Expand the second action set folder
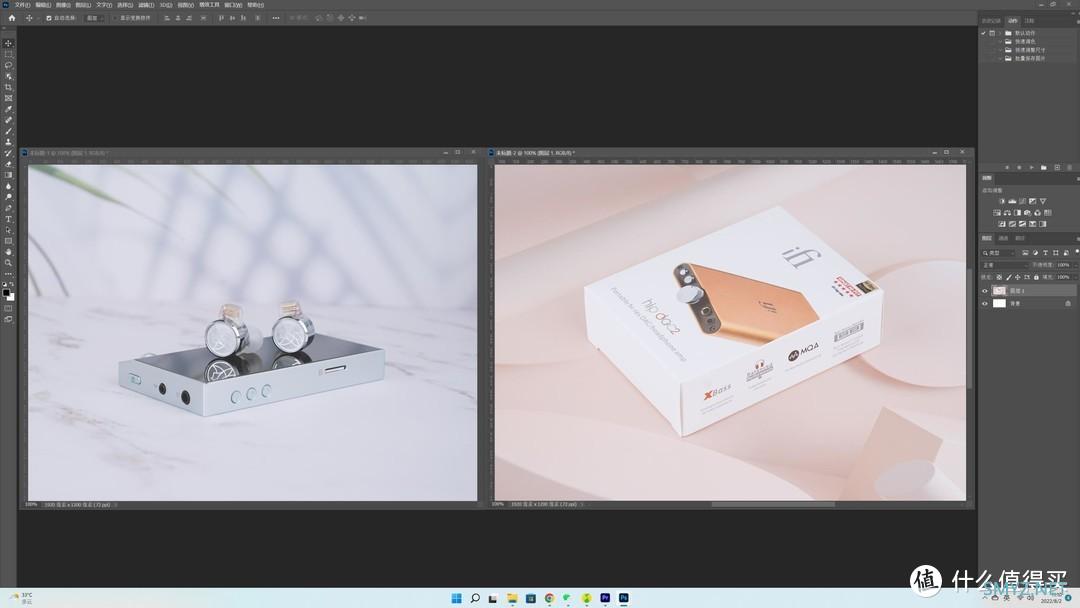The width and height of the screenshot is (1080, 608). click(1000, 41)
